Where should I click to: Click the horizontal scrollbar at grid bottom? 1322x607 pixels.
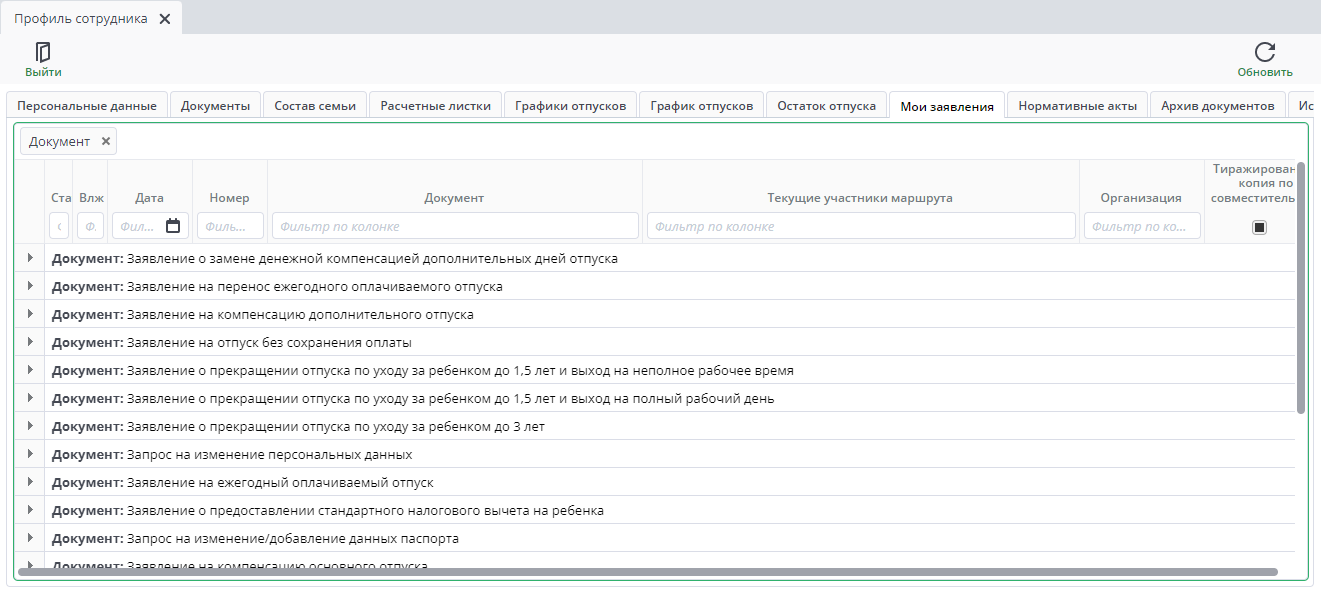tap(647, 572)
